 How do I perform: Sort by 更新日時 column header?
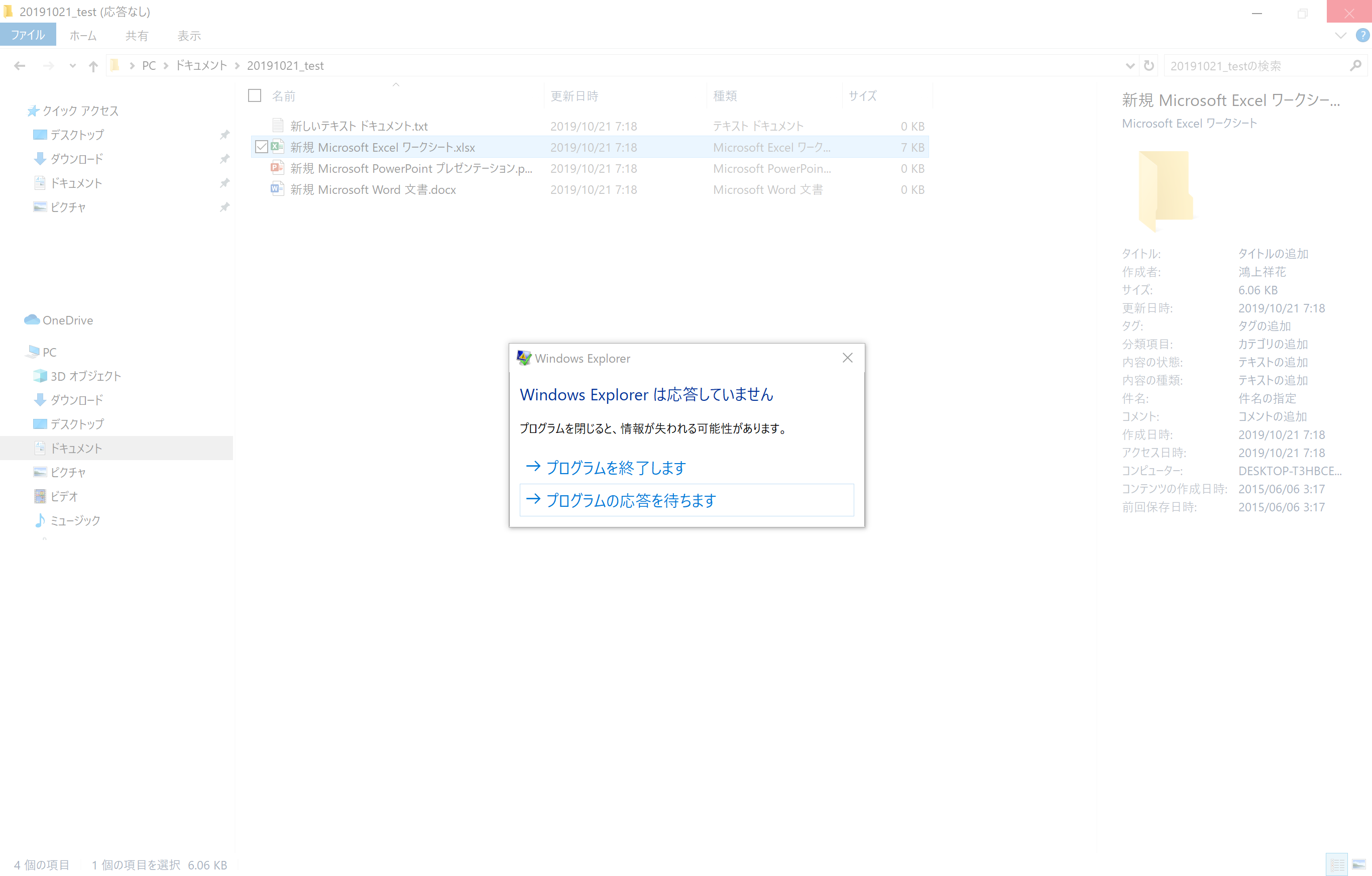[x=575, y=96]
